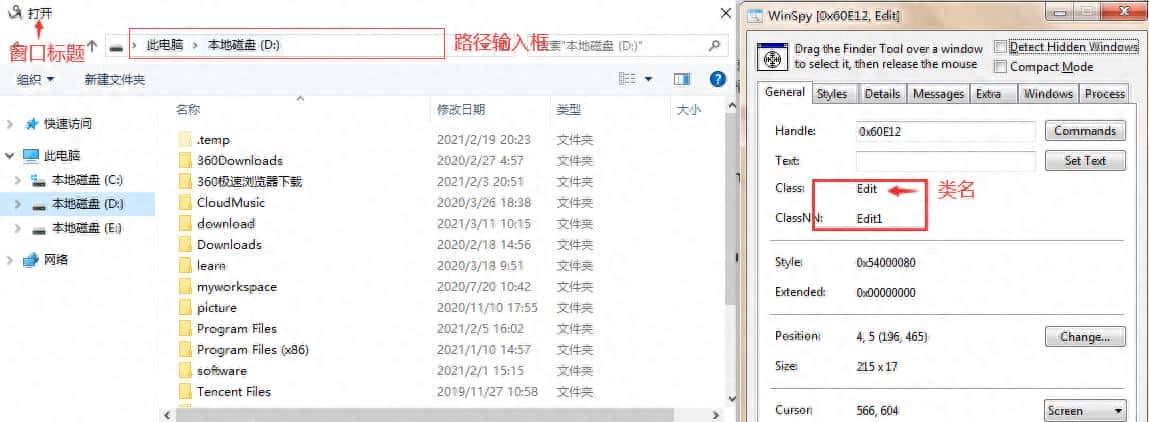Select 本地磁盘 (D:) in the navigation tree

[x=87, y=204]
